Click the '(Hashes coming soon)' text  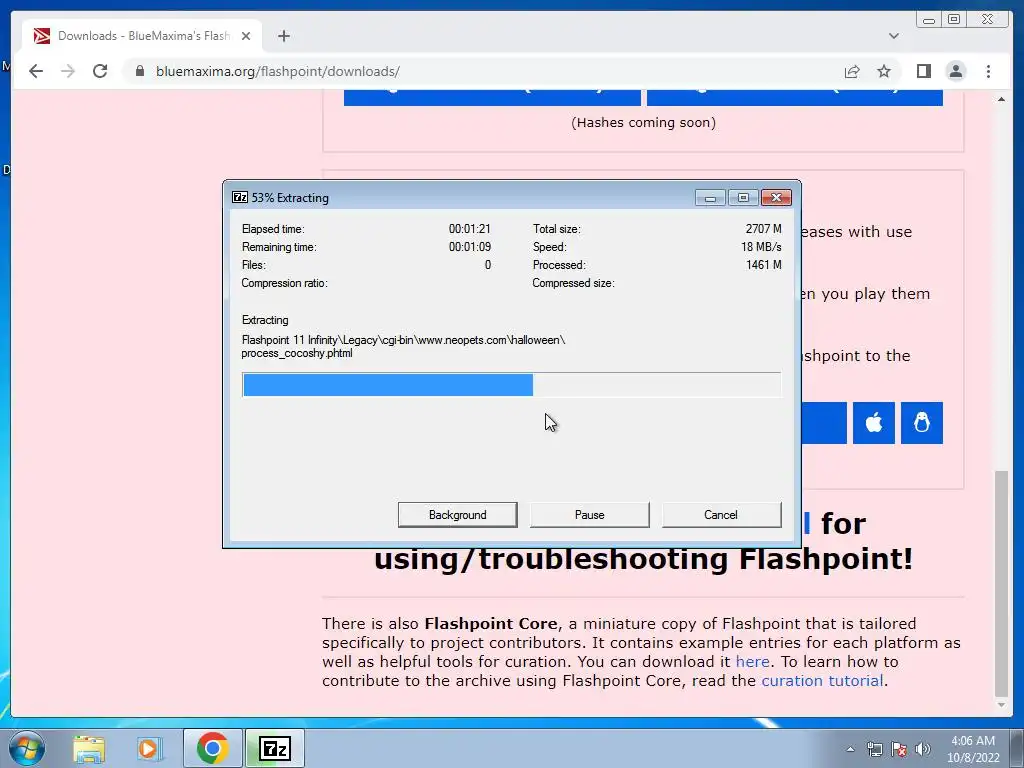click(x=643, y=122)
